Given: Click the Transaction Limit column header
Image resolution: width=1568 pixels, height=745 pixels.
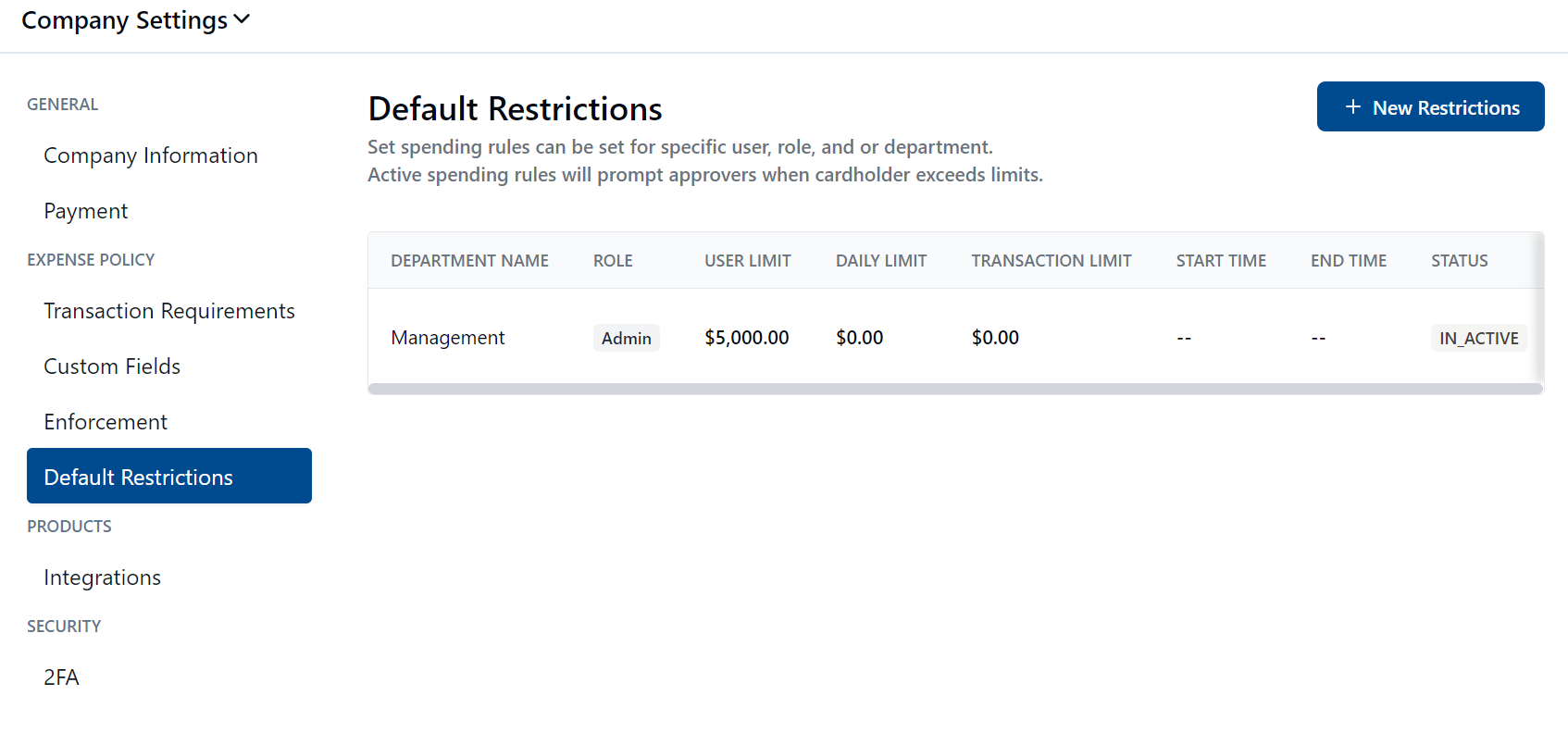Looking at the screenshot, I should [x=1051, y=261].
